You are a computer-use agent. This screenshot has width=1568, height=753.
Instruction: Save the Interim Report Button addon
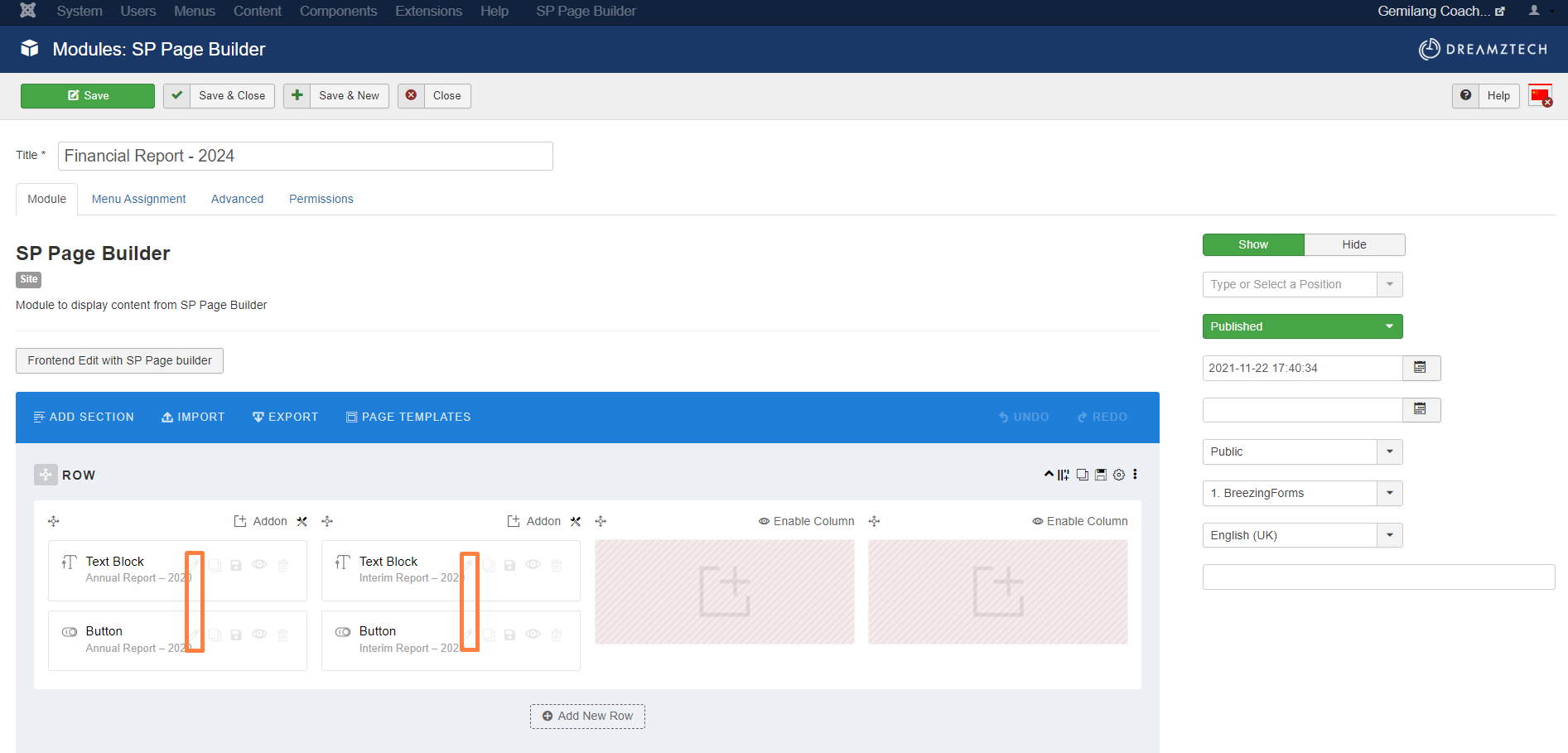point(509,635)
